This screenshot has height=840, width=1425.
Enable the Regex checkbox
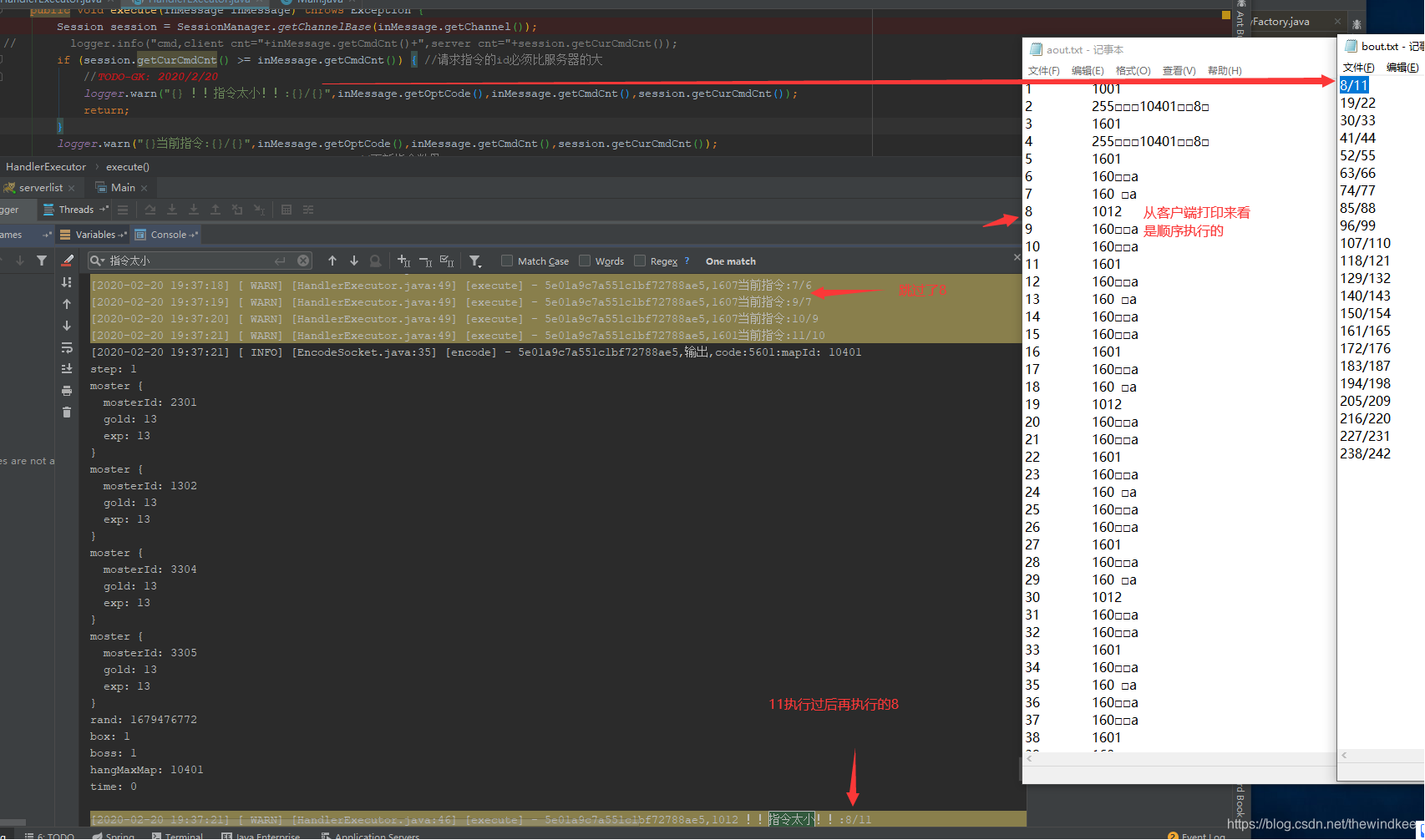coord(640,261)
